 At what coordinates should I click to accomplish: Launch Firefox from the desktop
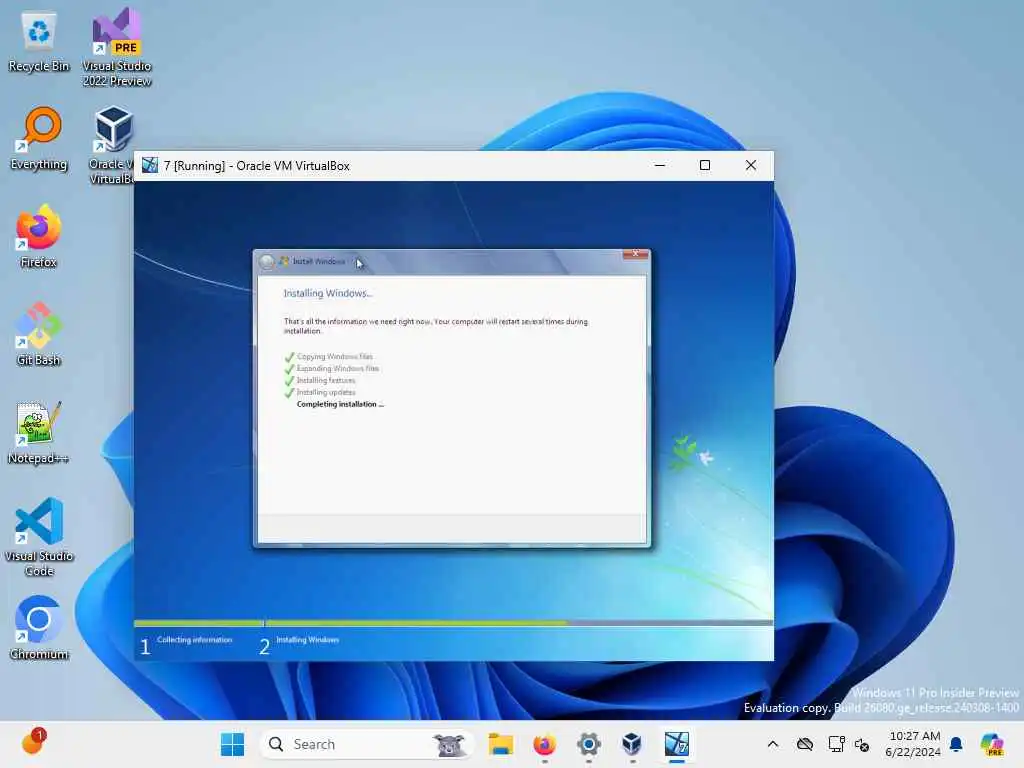click(x=39, y=236)
